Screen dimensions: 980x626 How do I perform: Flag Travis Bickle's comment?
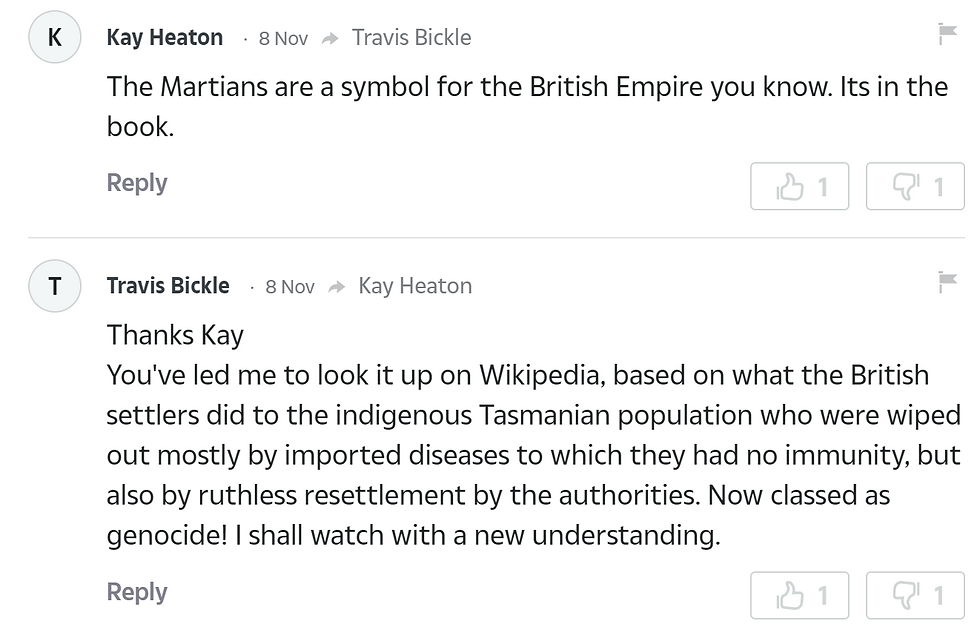948,282
